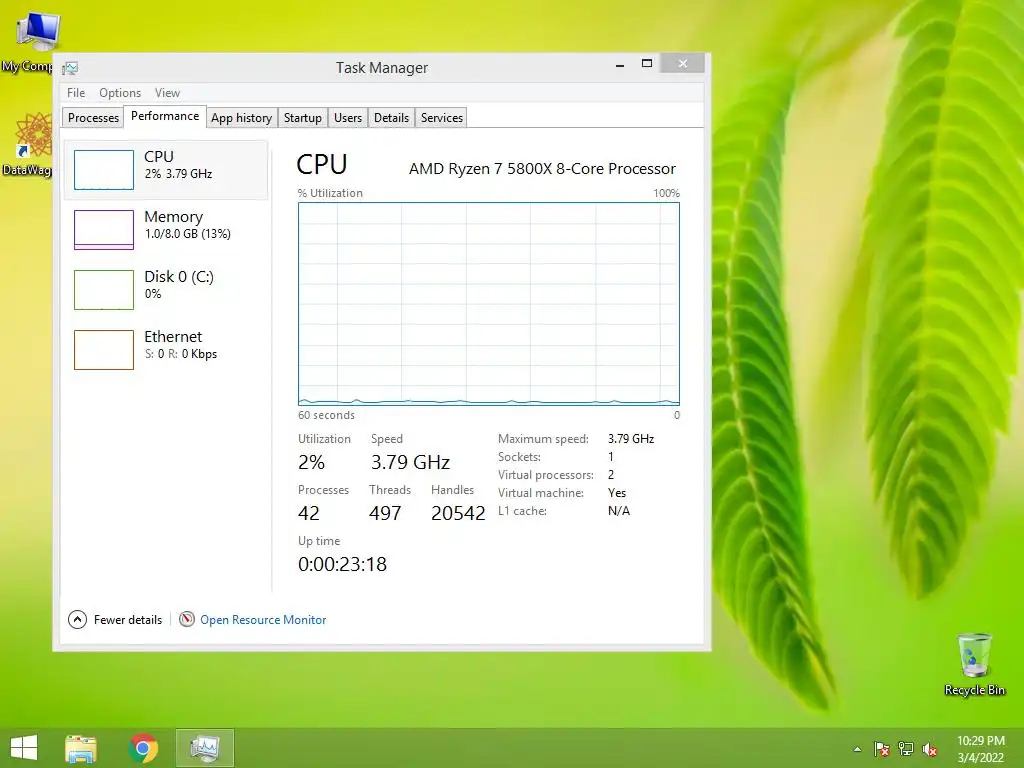Click the handles count 20542
This screenshot has height=768, width=1024.
(x=458, y=513)
